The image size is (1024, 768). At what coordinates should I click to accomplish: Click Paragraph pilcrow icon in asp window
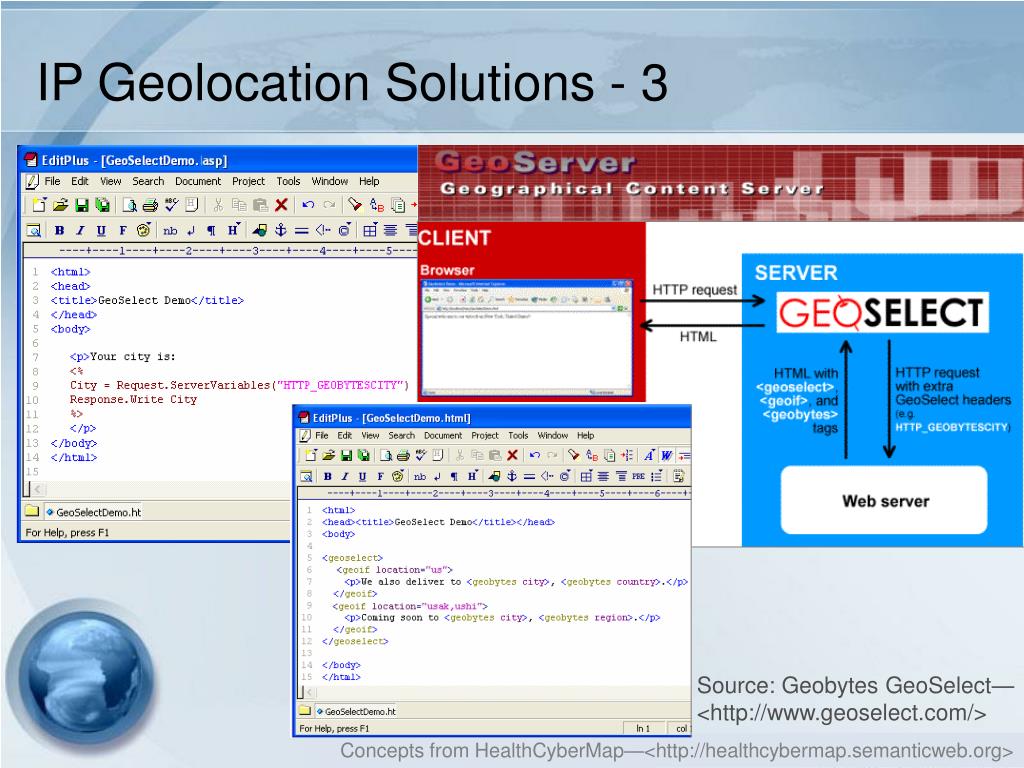tap(210, 231)
